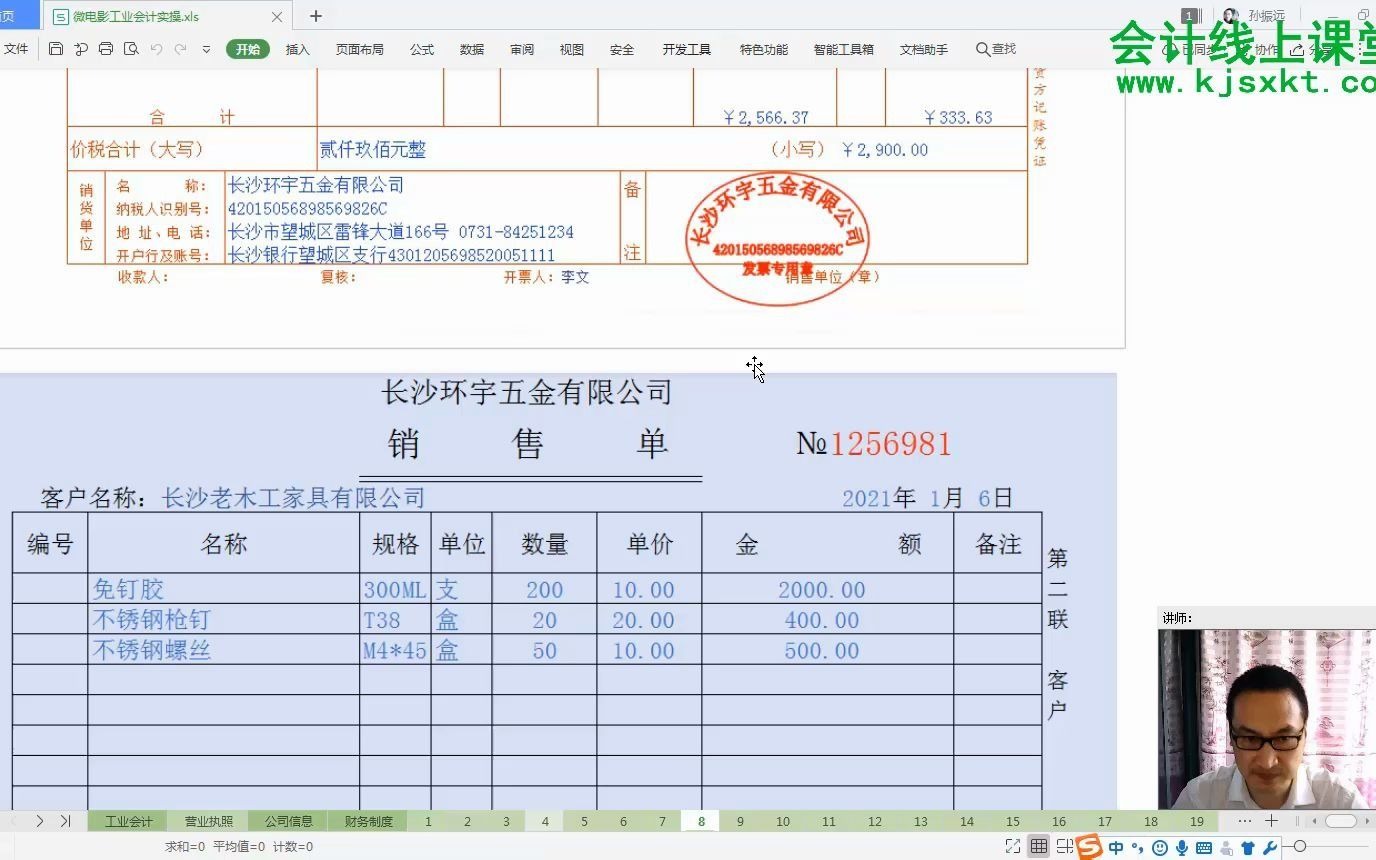Switch to sheet tab 13
Screen dimensions: 1376x860
pos(921,821)
